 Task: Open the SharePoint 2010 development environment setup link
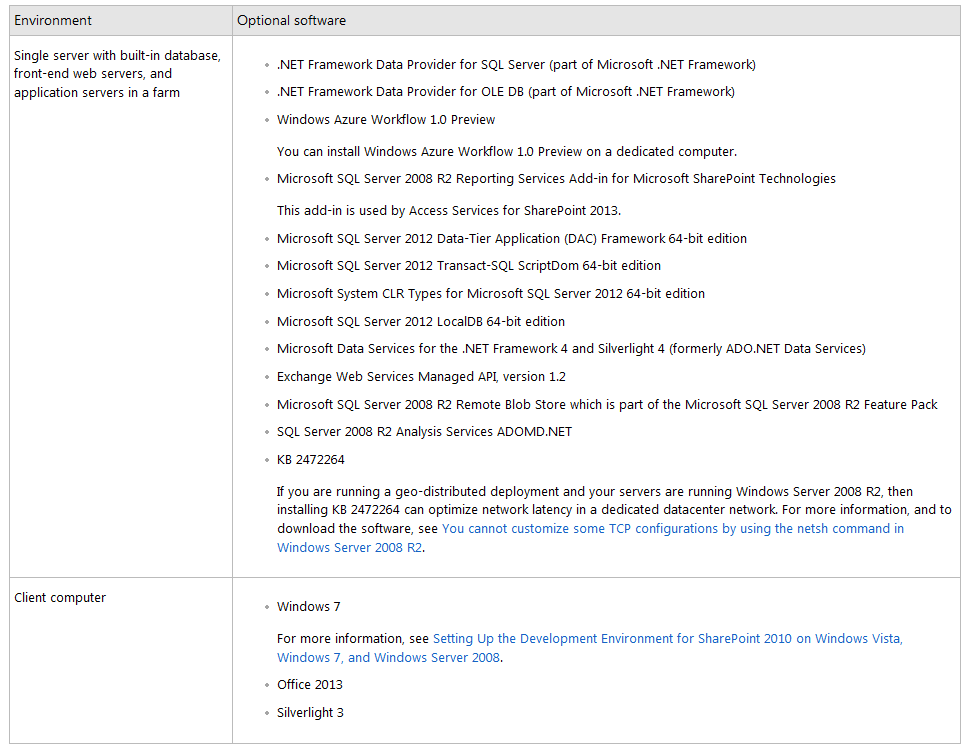tap(667, 638)
